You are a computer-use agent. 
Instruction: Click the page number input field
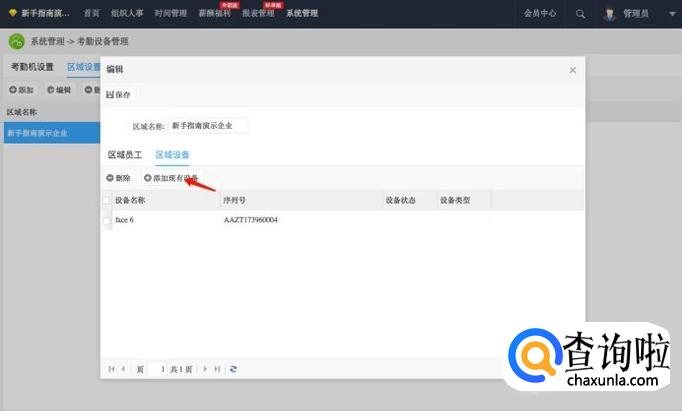[x=157, y=369]
